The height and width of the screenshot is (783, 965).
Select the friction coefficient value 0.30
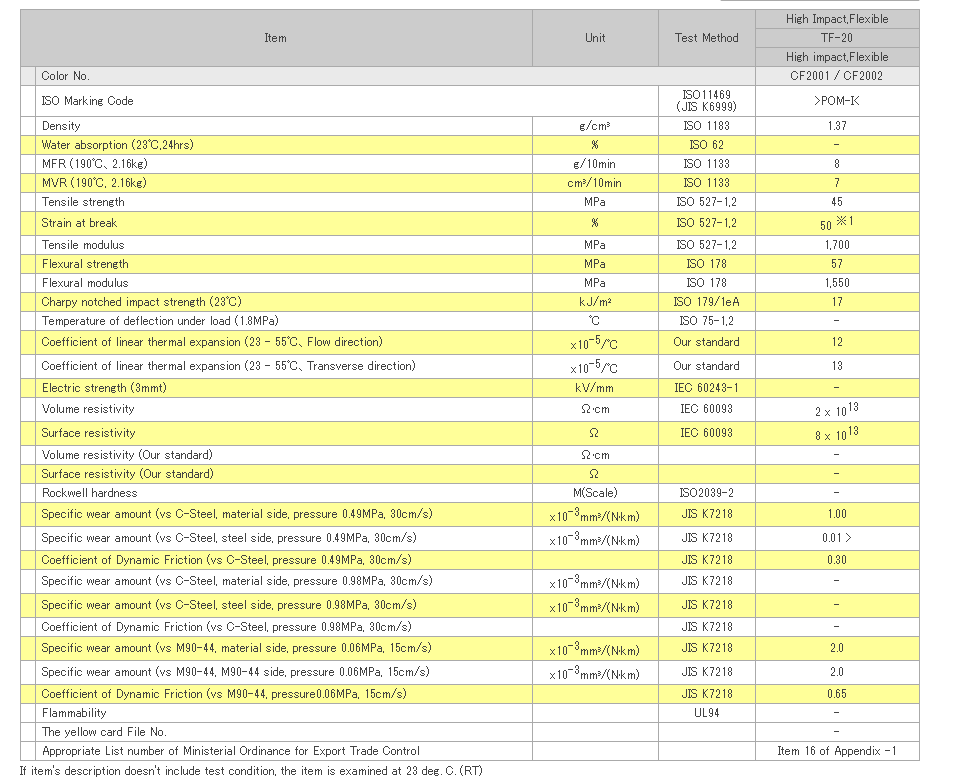[837, 561]
